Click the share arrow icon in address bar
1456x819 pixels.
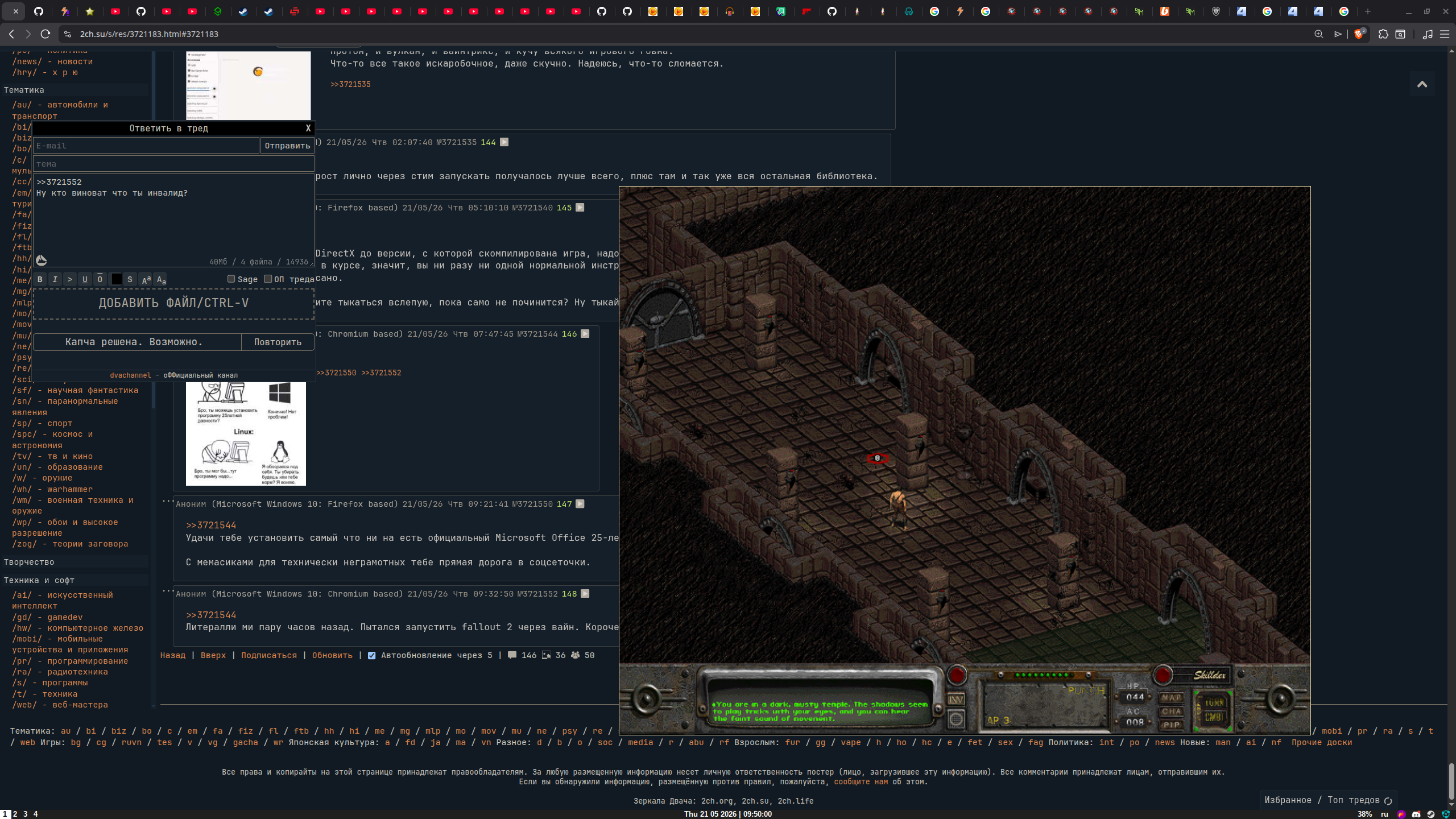pyautogui.click(x=1338, y=34)
